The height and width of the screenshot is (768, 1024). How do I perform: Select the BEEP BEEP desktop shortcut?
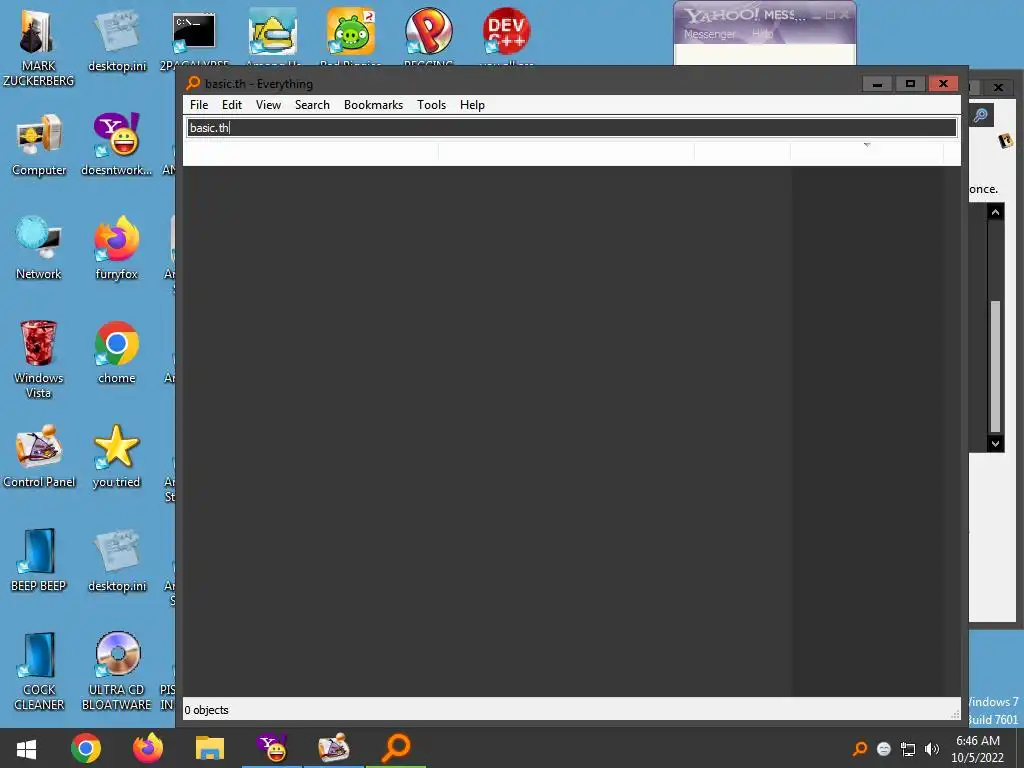click(39, 551)
